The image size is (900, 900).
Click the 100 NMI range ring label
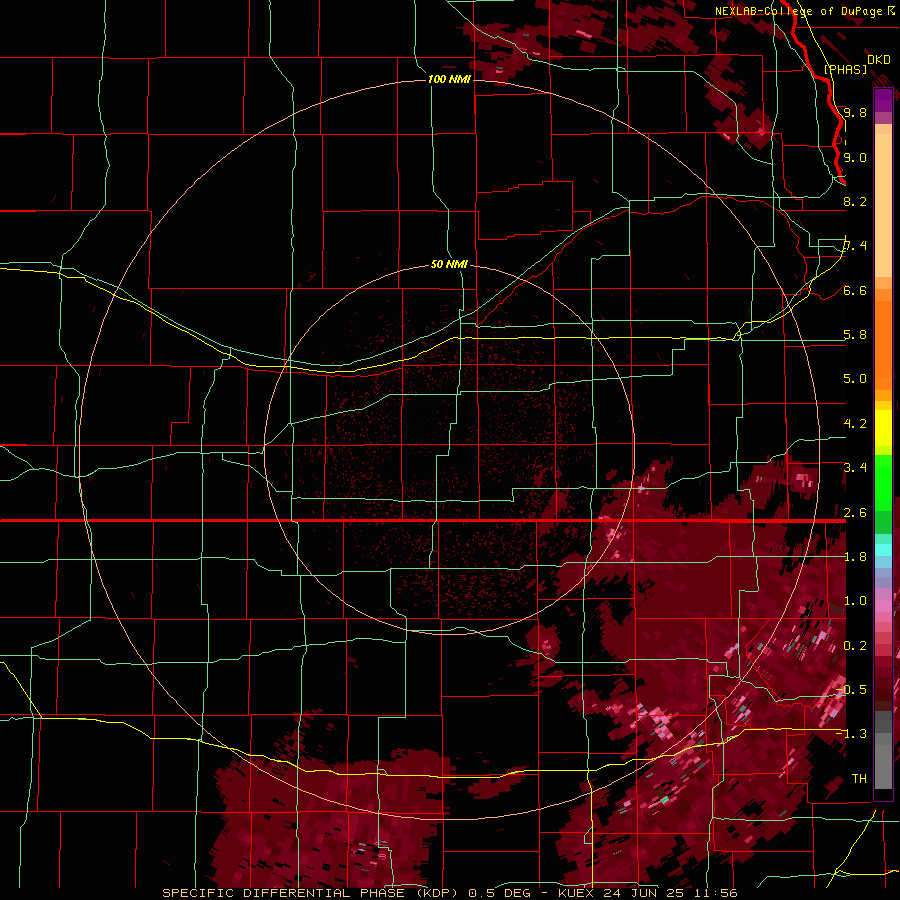(x=449, y=79)
